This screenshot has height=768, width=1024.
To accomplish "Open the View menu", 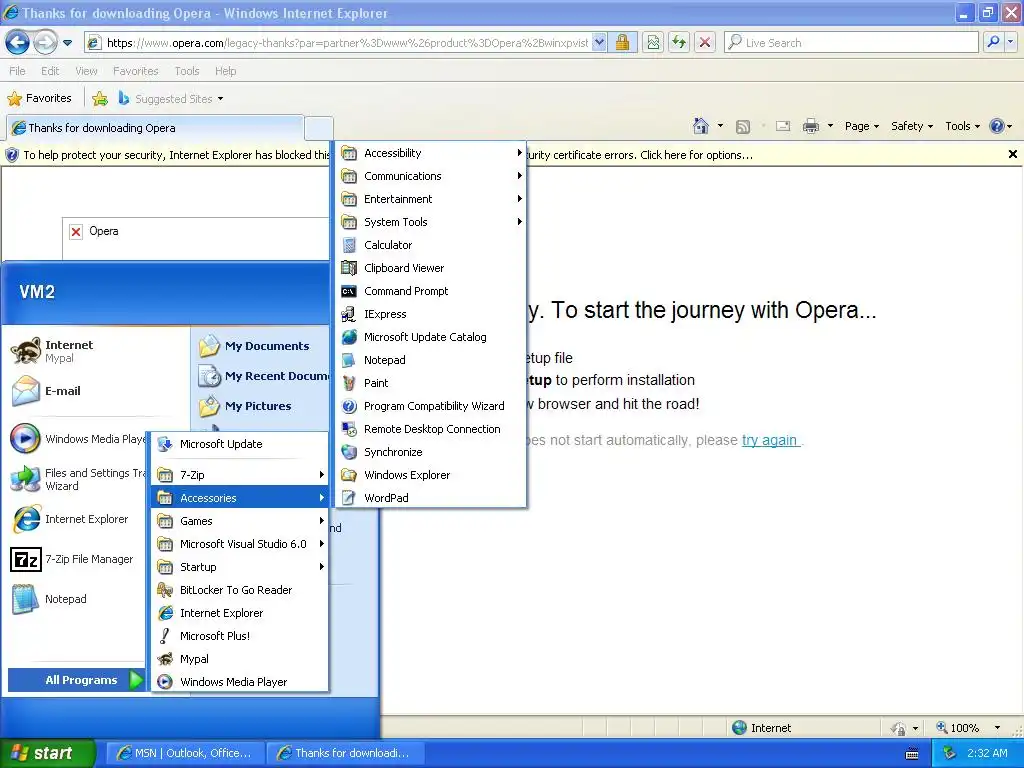I will [x=86, y=71].
